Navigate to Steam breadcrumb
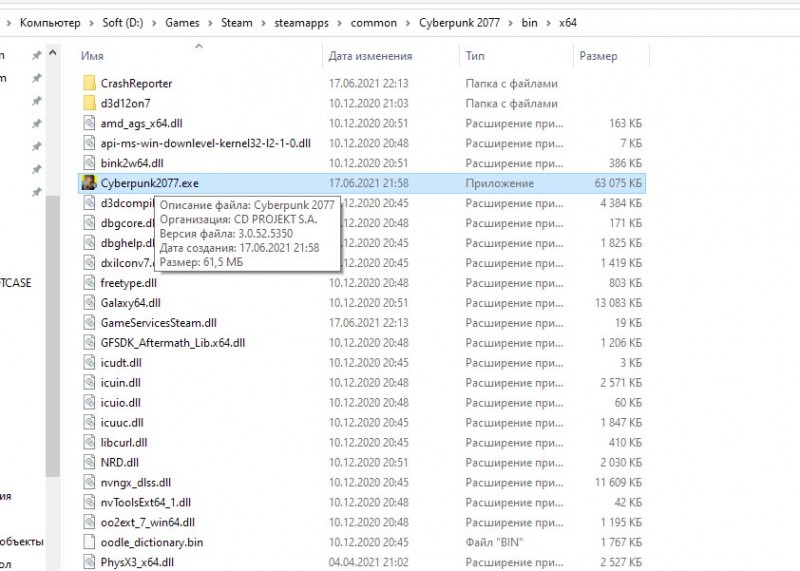 tap(237, 23)
